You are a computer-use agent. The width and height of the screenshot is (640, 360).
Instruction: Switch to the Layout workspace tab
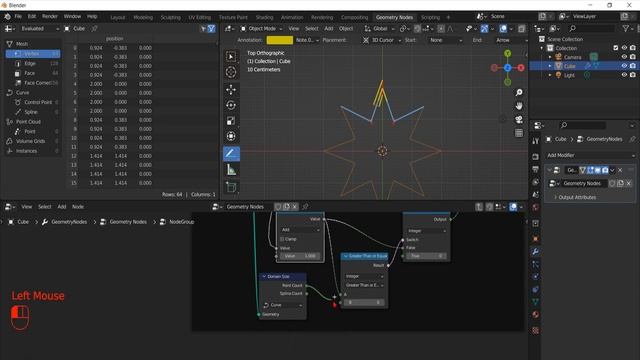tap(118, 17)
